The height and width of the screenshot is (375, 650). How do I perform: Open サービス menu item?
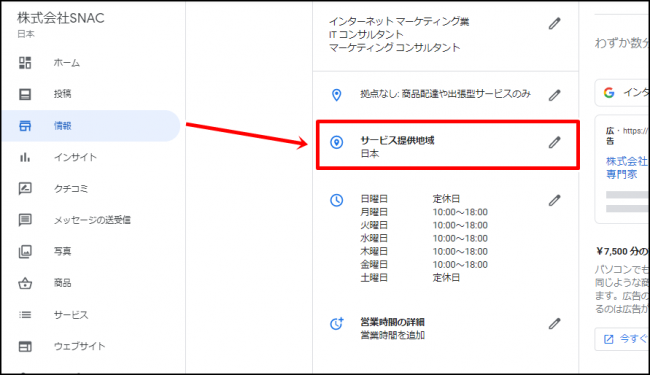click(71, 315)
